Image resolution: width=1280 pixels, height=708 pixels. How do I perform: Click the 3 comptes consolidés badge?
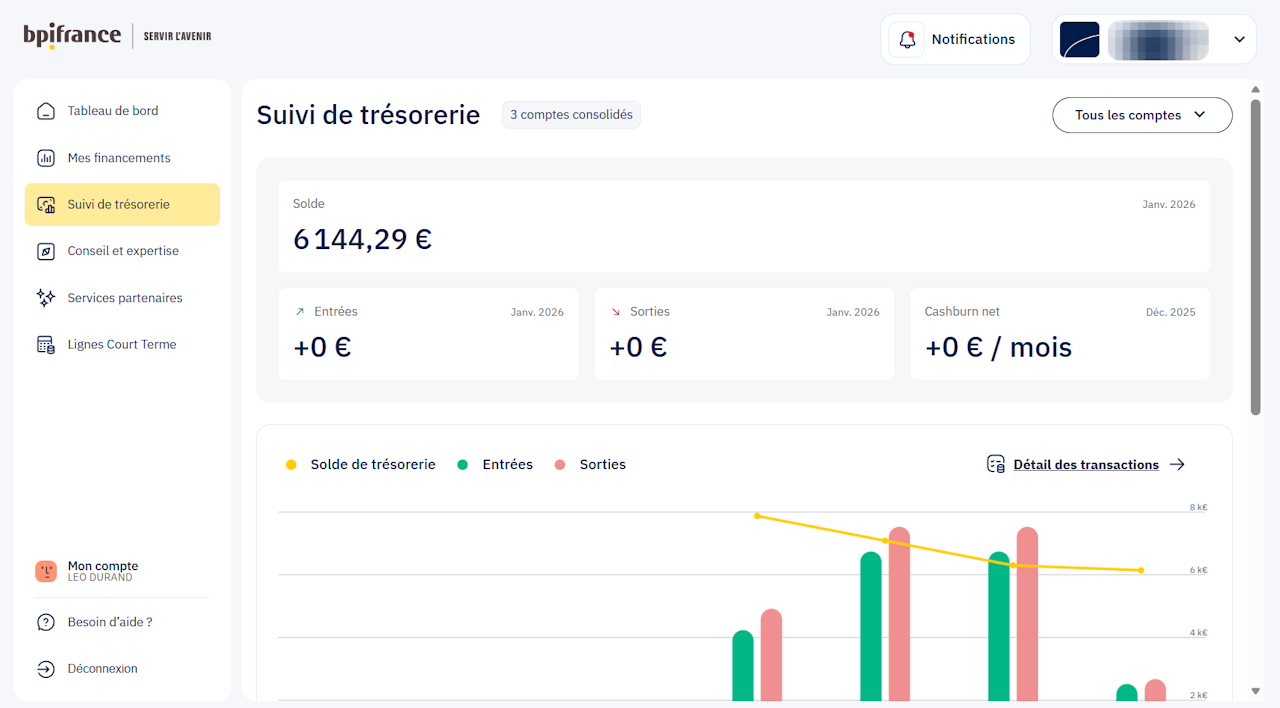pyautogui.click(x=571, y=115)
